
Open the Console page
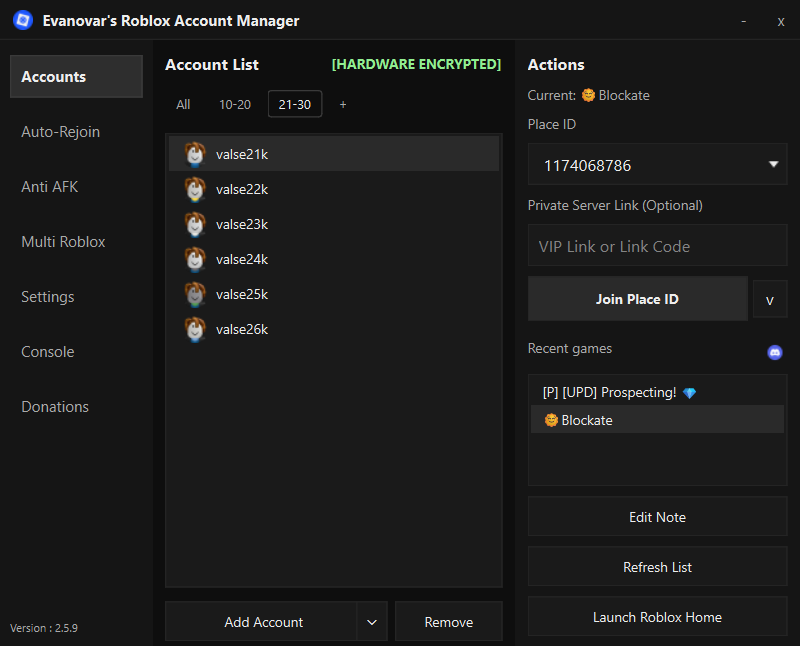click(47, 352)
